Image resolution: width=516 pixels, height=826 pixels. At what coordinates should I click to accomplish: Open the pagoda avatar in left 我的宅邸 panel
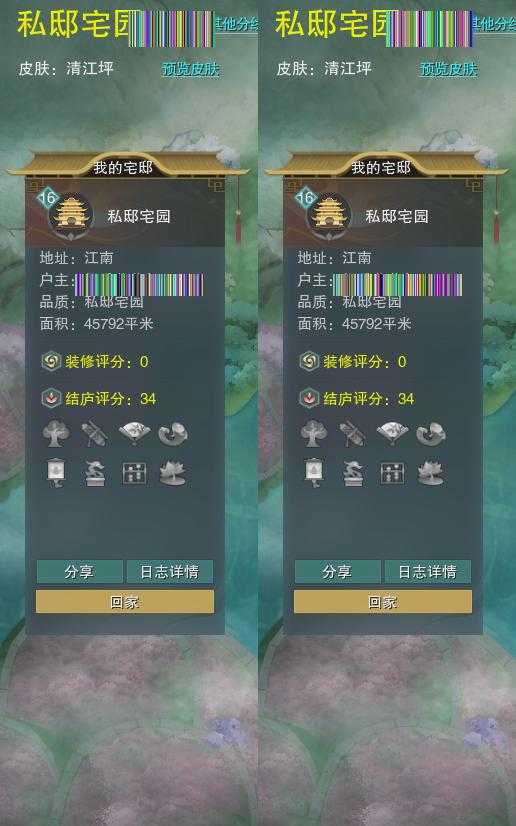71,215
